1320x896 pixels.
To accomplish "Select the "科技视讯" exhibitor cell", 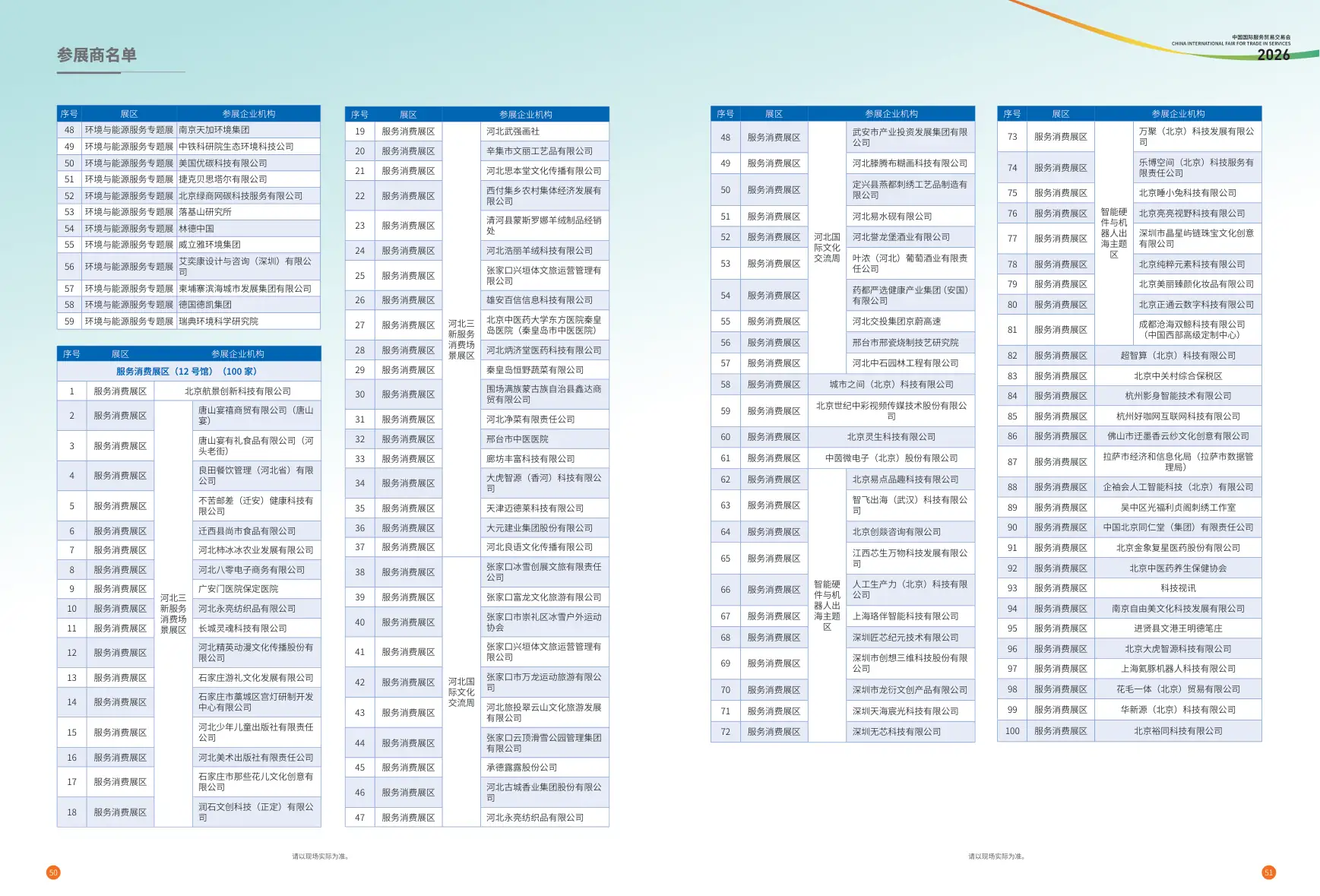I will click(x=1179, y=588).
